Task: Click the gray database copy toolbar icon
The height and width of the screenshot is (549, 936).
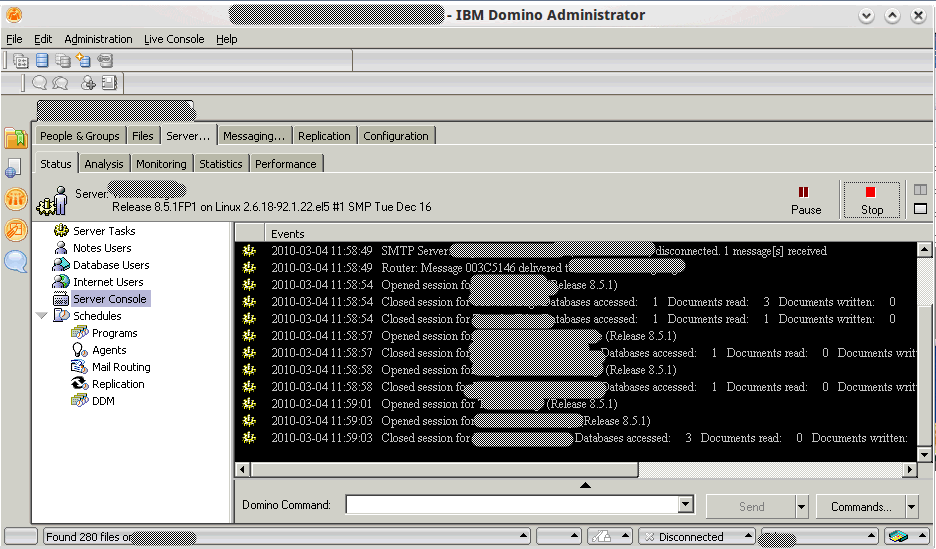Action: [x=62, y=60]
